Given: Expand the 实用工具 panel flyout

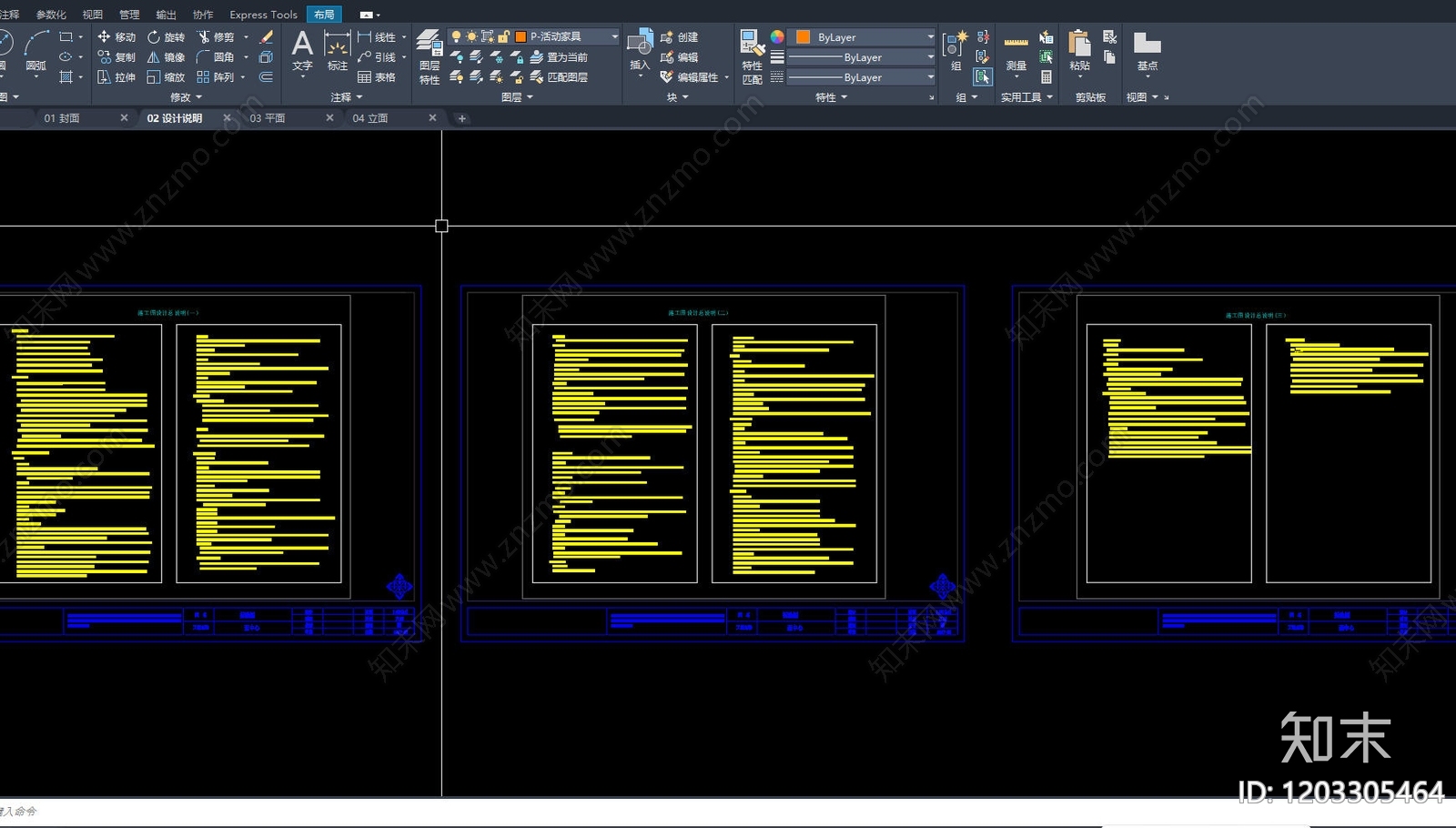Looking at the screenshot, I should (1026, 97).
